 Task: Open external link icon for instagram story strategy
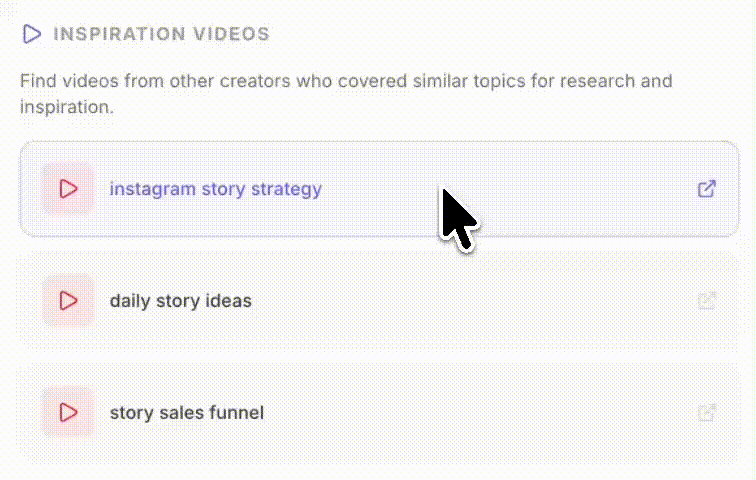[x=707, y=188]
